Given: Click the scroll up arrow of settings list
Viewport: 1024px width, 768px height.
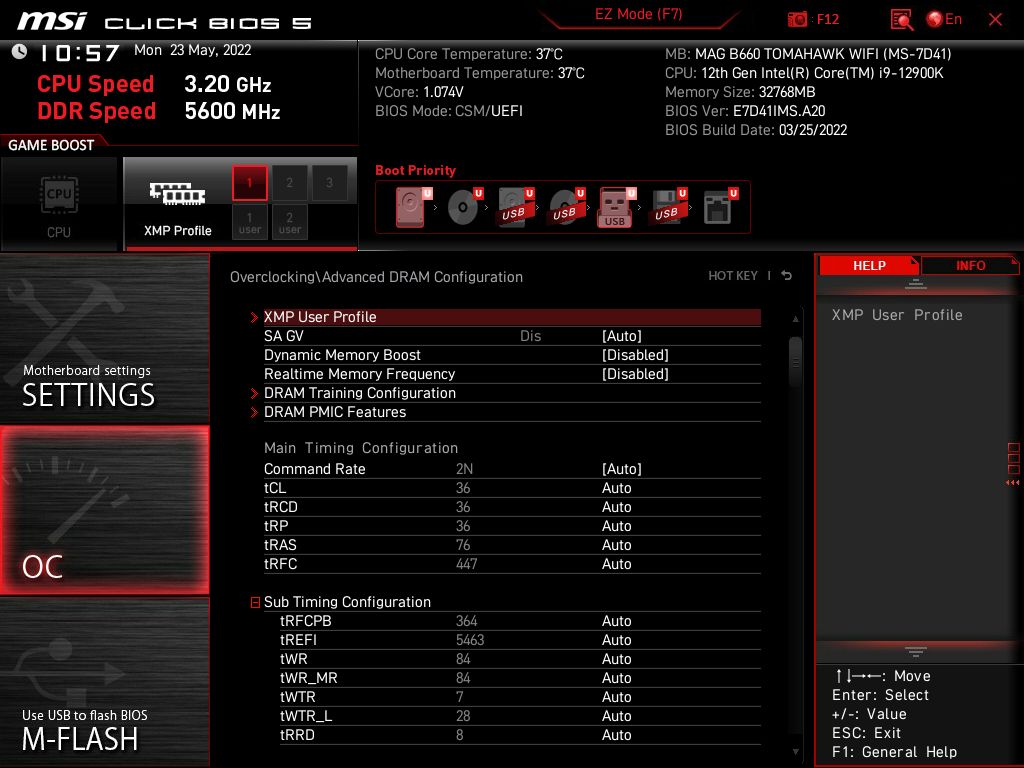Looking at the screenshot, I should [795, 319].
